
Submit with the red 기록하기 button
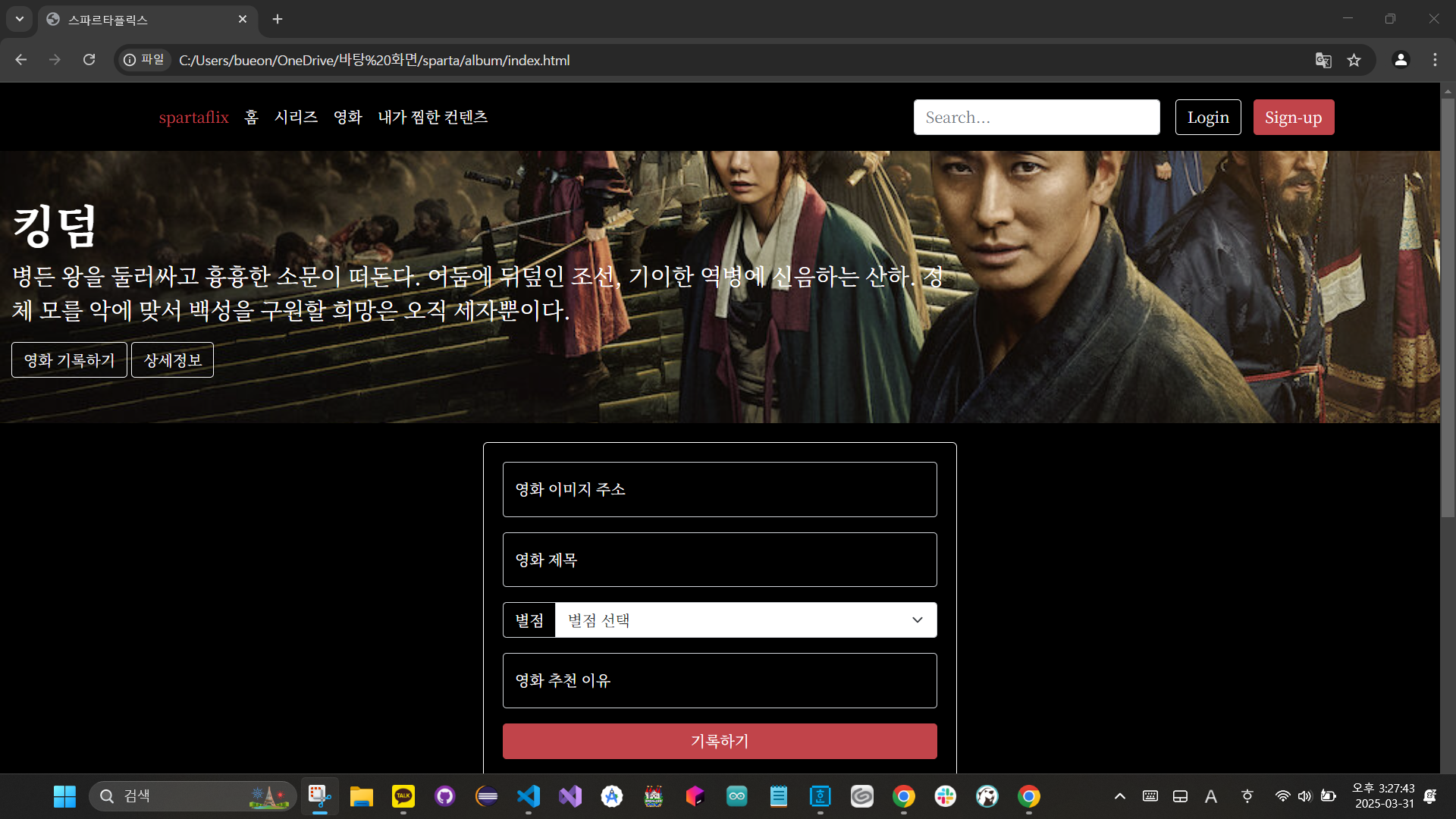[x=720, y=741]
